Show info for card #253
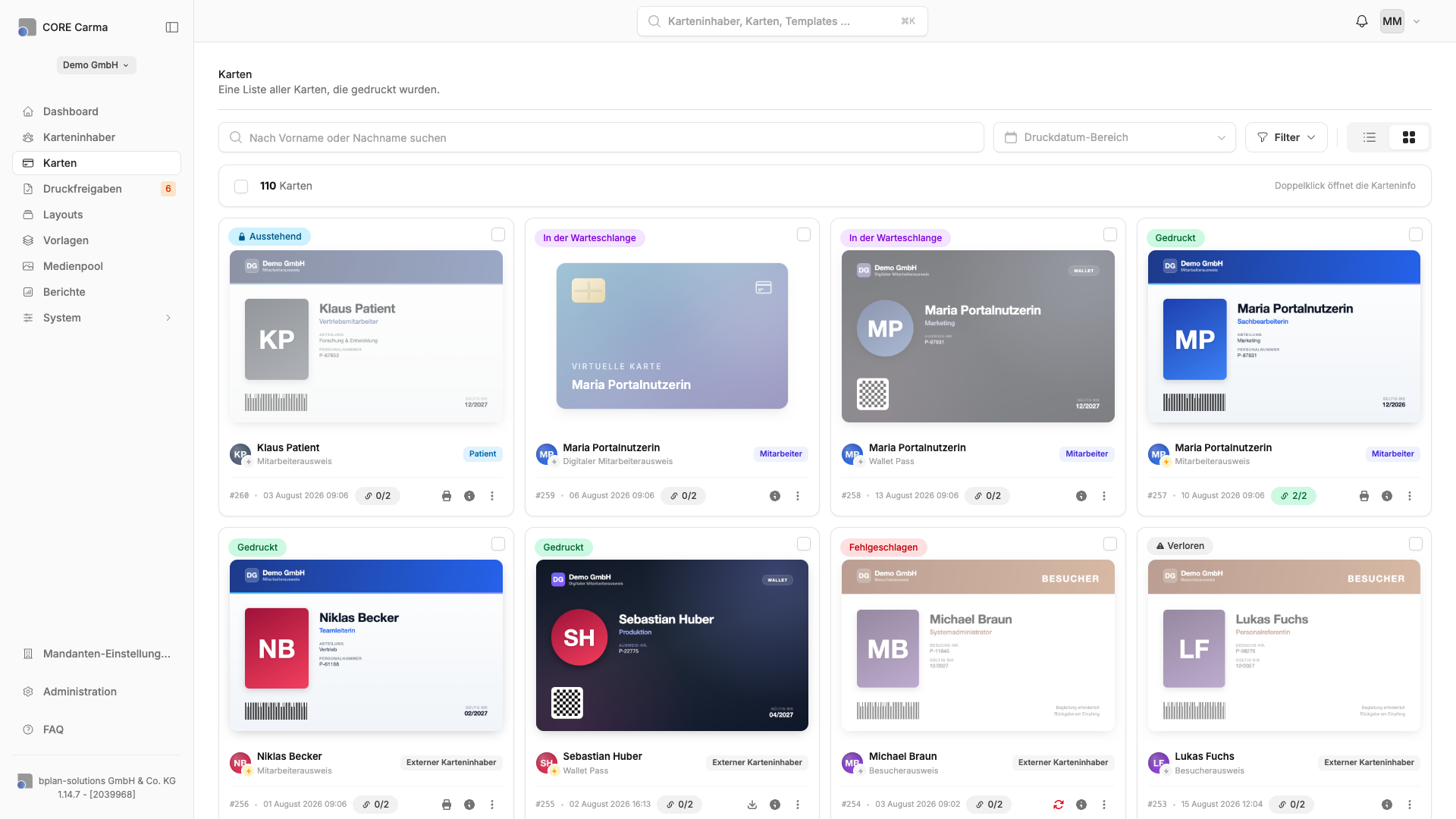 (1387, 805)
